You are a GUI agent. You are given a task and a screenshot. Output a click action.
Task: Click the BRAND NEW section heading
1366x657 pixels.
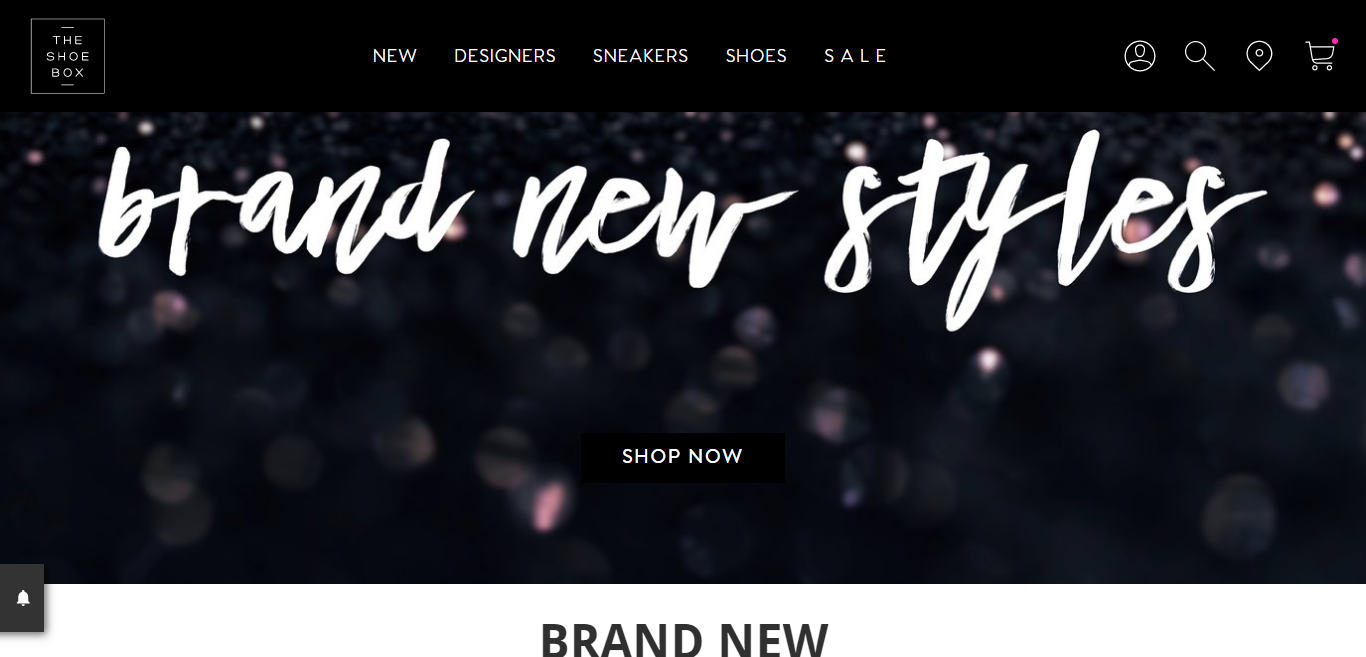684,638
